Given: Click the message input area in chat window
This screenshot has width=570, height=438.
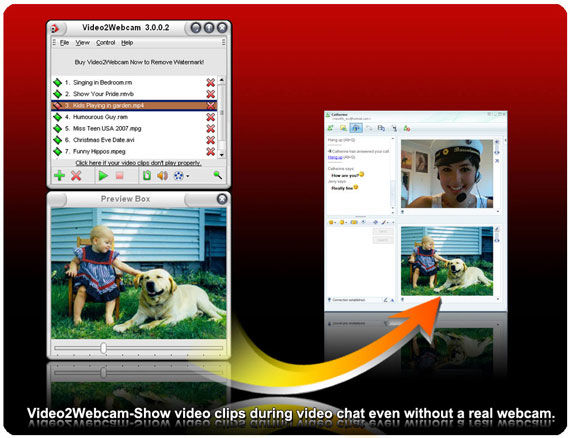Looking at the screenshot, I should point(350,261).
